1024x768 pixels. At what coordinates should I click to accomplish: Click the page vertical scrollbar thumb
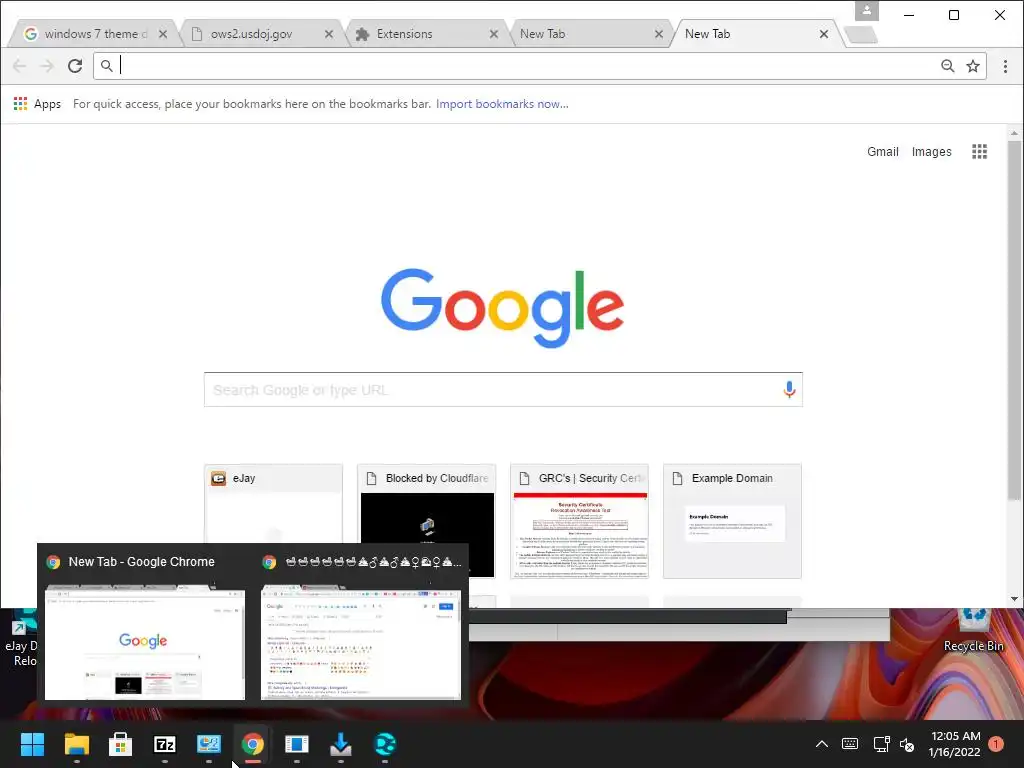(x=1014, y=320)
